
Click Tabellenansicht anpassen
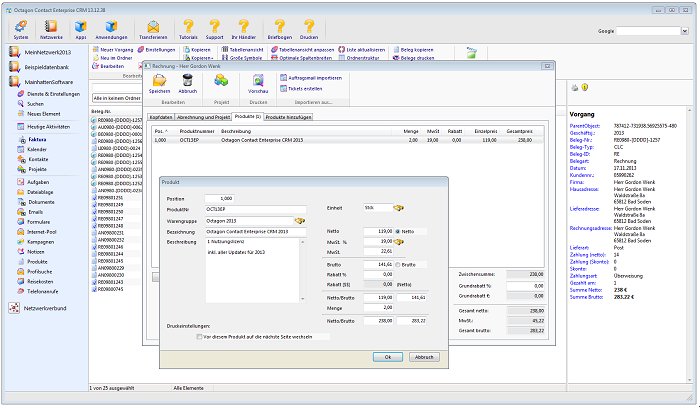[x=302, y=50]
